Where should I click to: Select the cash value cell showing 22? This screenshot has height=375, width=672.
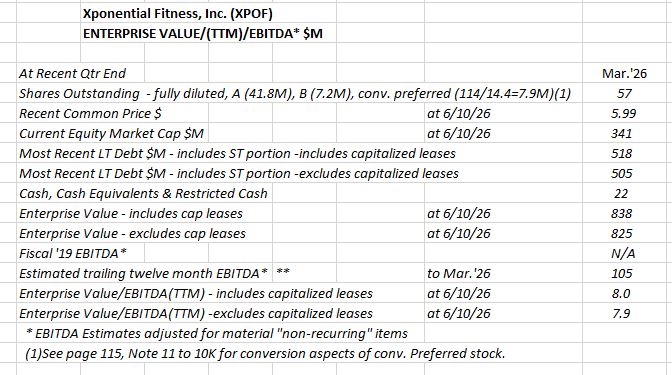click(x=621, y=194)
